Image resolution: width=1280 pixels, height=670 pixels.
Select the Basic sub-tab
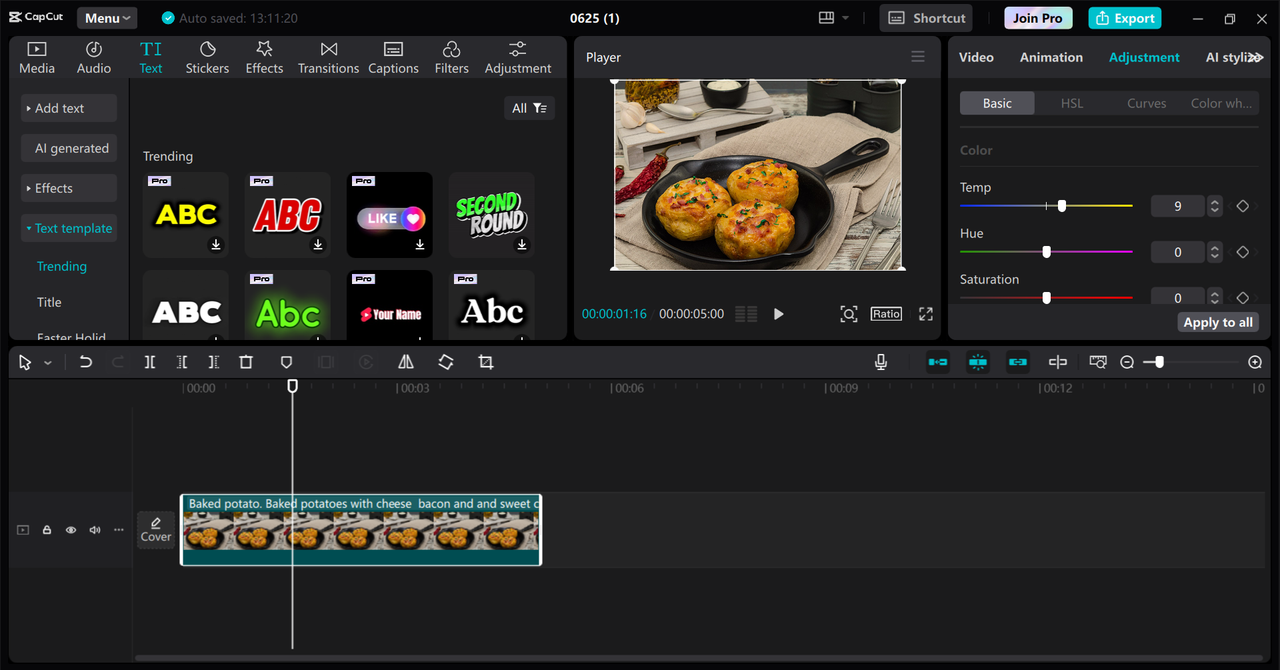997,103
